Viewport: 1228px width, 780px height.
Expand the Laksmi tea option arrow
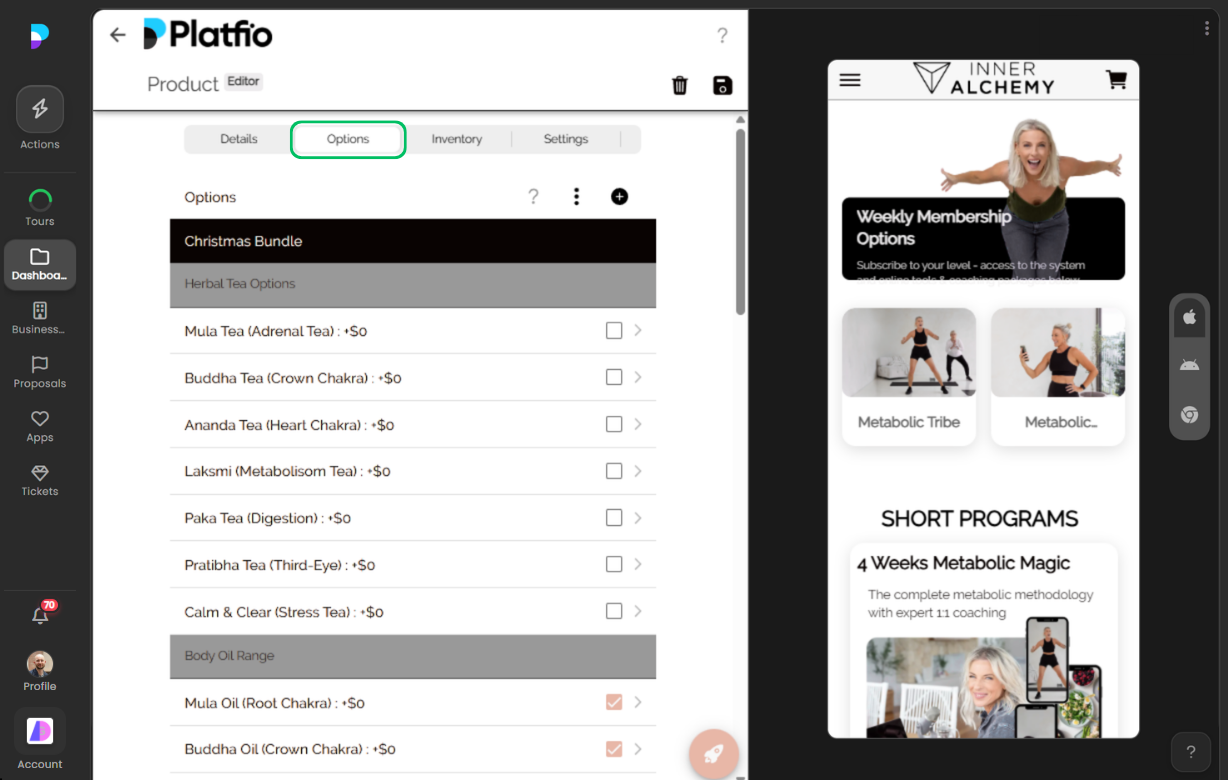(638, 471)
